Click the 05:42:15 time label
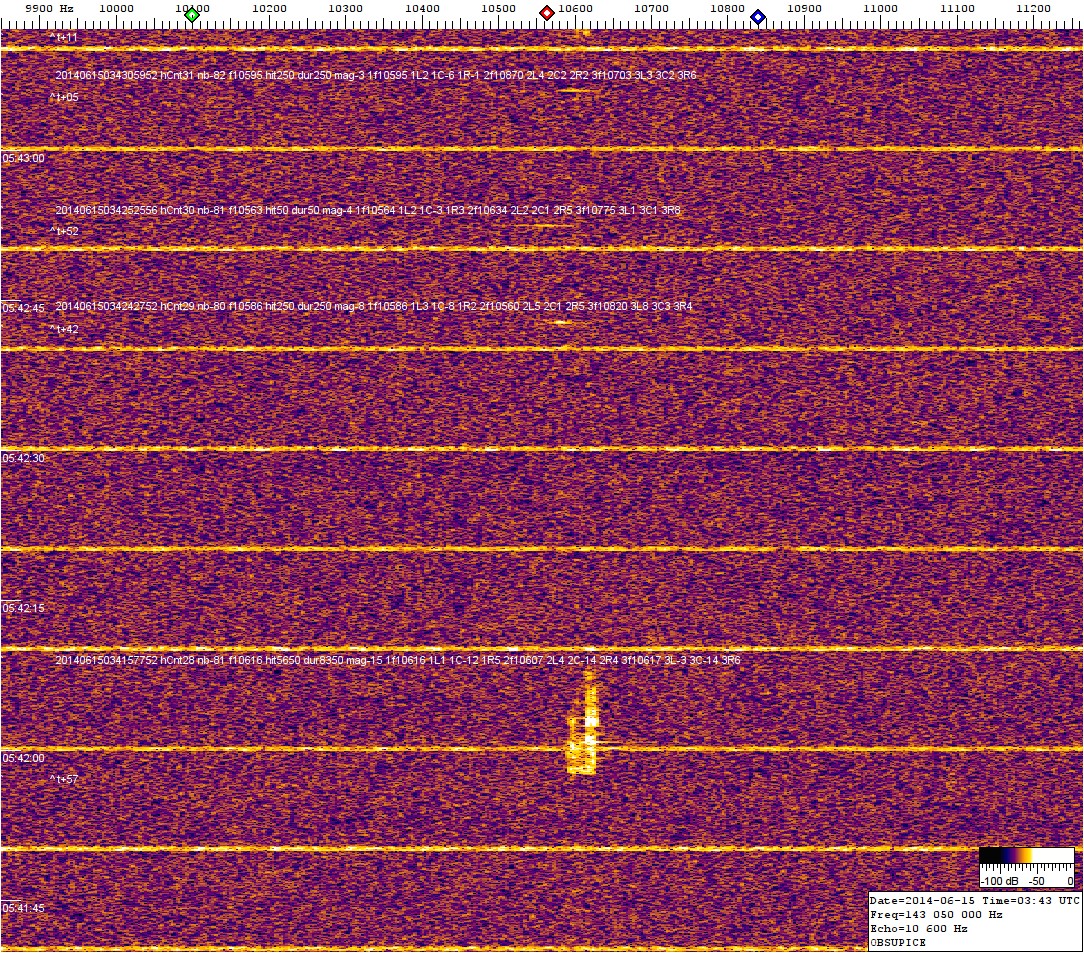 click(23, 608)
